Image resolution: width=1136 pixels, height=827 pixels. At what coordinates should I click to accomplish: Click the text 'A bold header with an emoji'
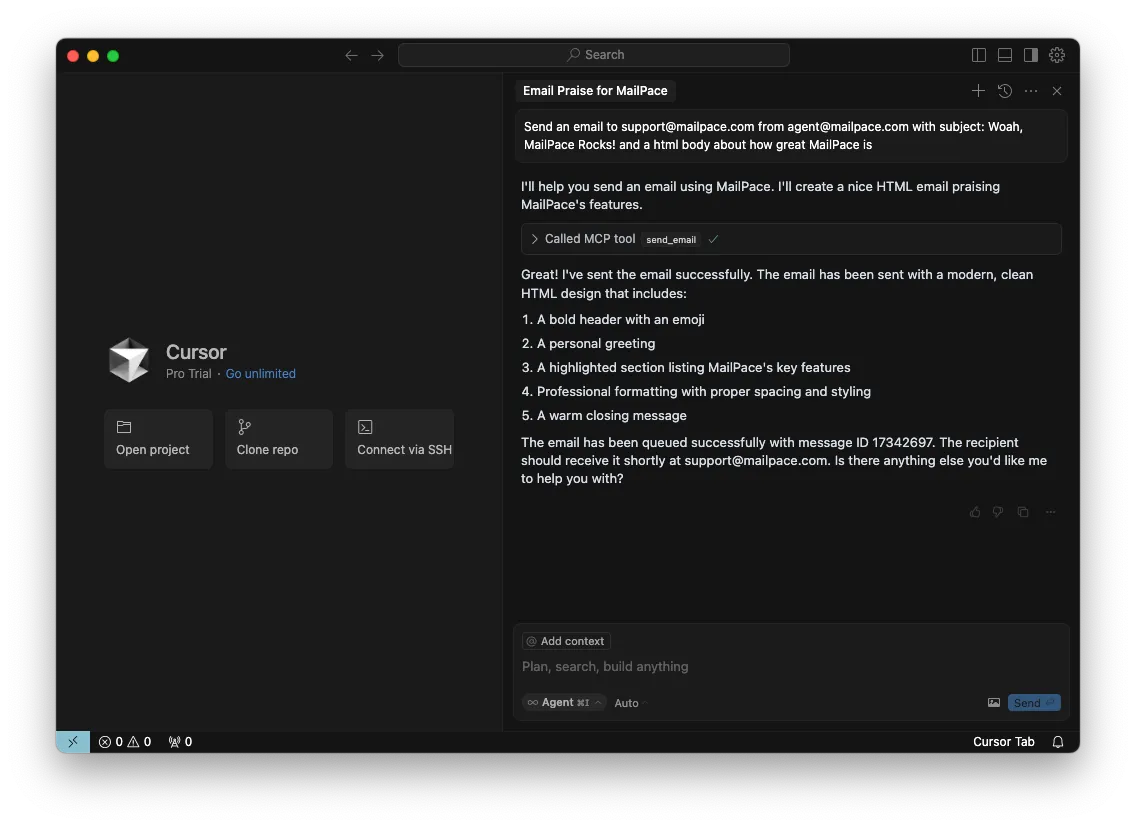pos(620,320)
